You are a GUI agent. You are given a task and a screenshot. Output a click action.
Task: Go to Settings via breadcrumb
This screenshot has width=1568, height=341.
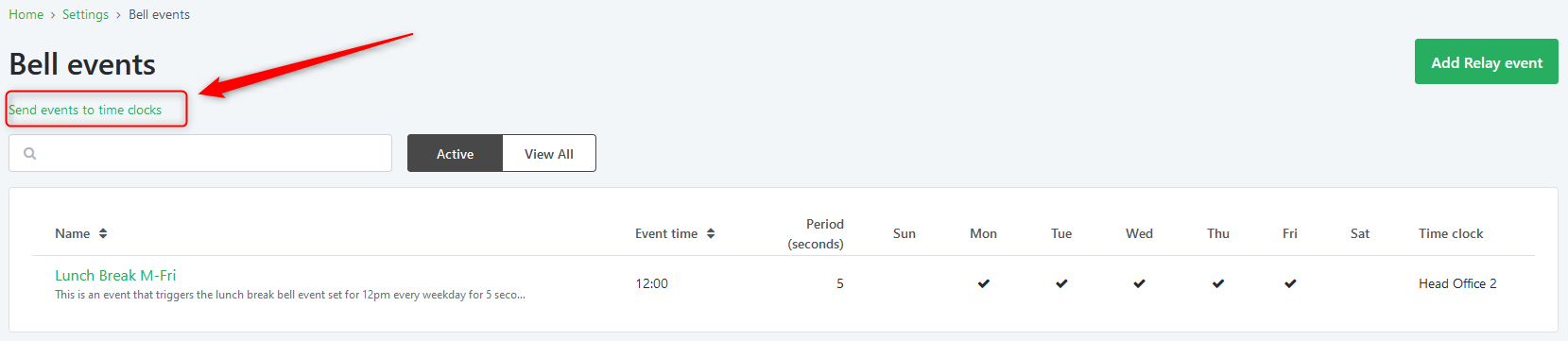85,14
